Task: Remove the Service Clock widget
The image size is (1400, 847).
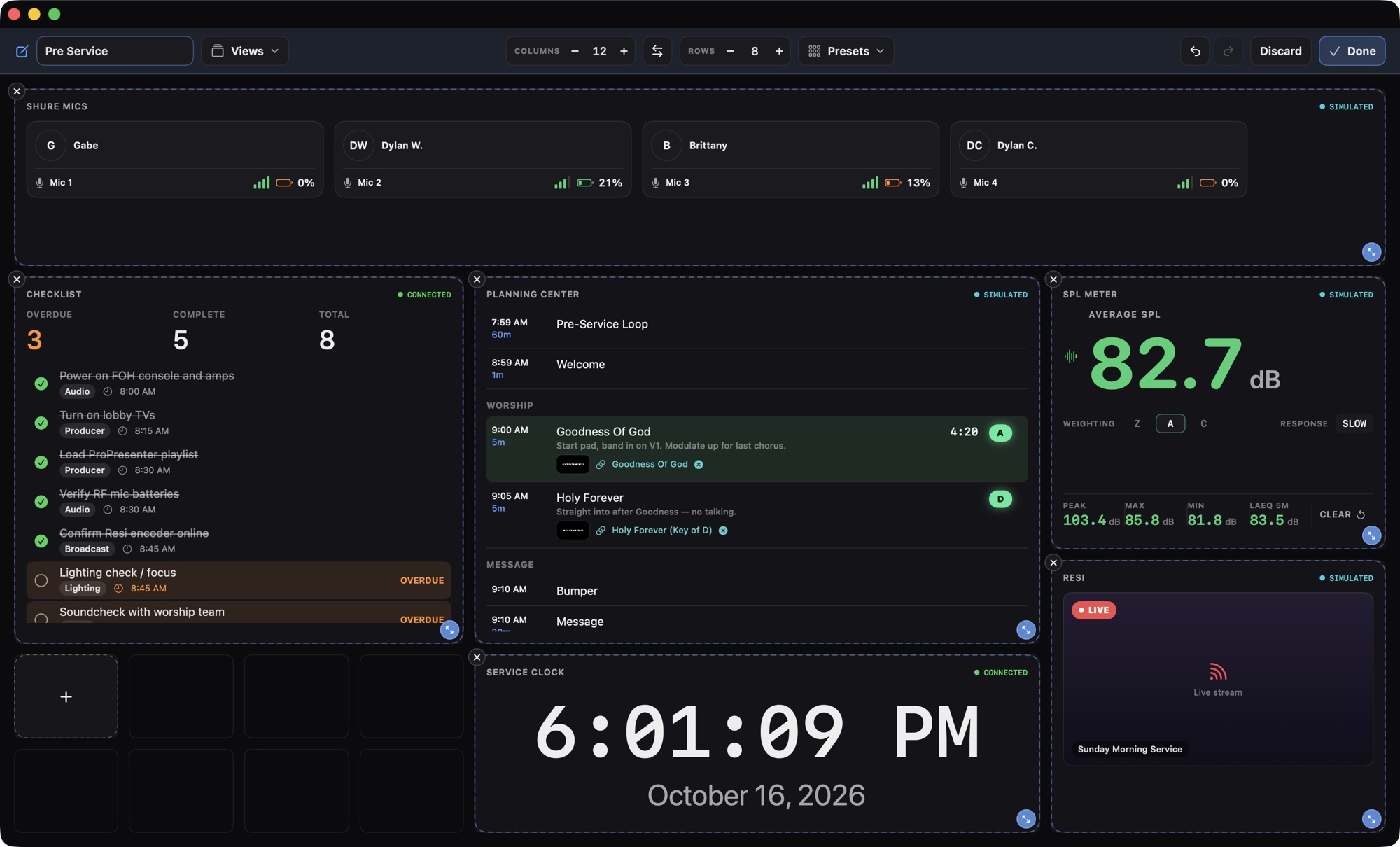Action: (477, 657)
